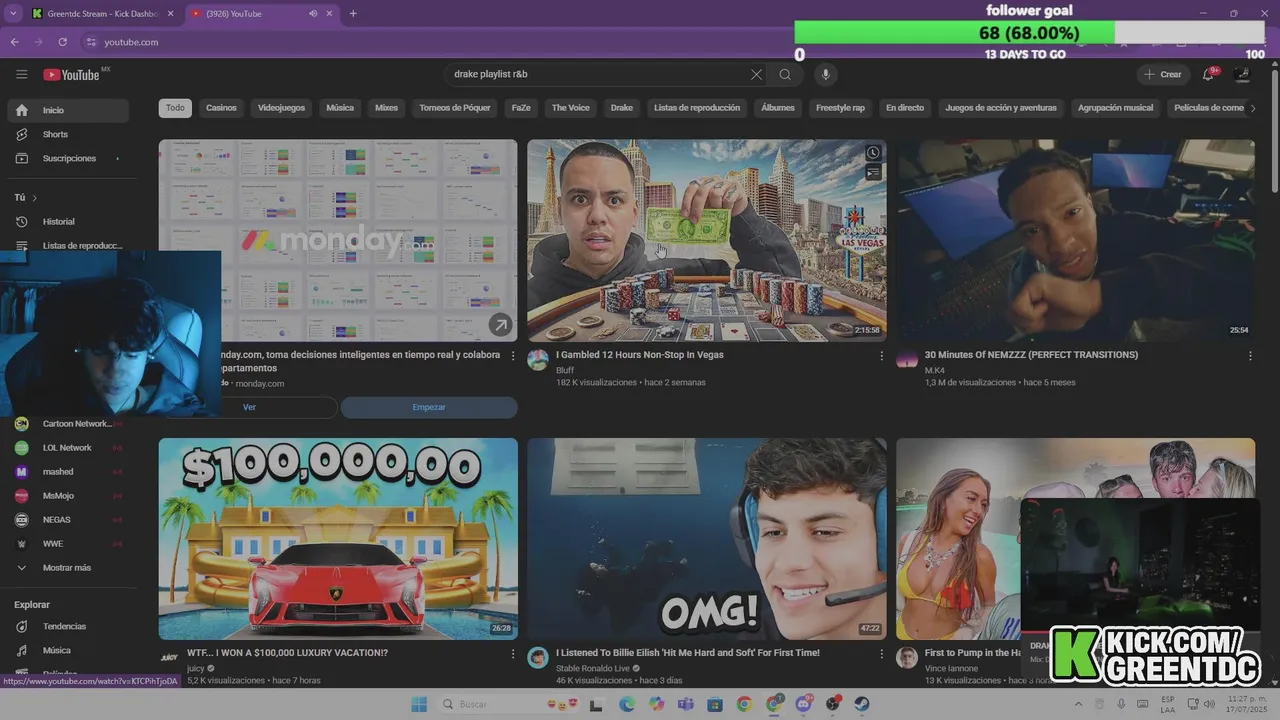
Task: Click the drake playlist r&b search field
Action: (598, 74)
